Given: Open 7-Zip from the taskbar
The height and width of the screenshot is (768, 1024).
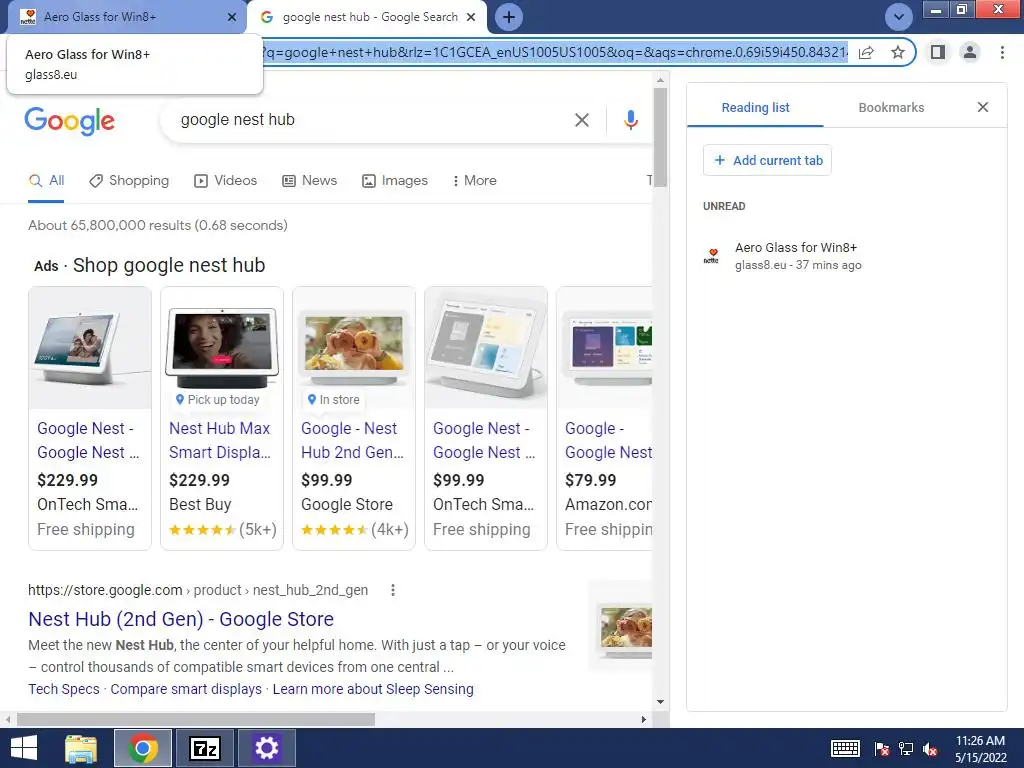Looking at the screenshot, I should pyautogui.click(x=204, y=748).
